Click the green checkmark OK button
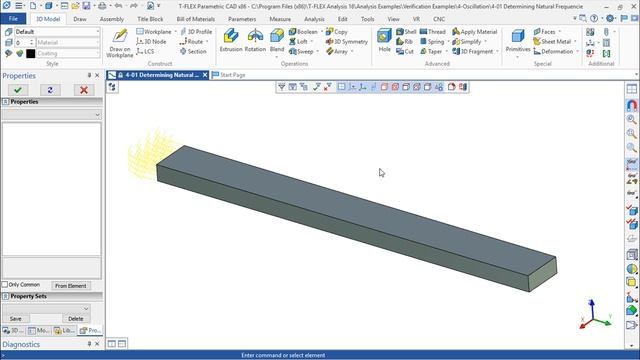 [18, 90]
